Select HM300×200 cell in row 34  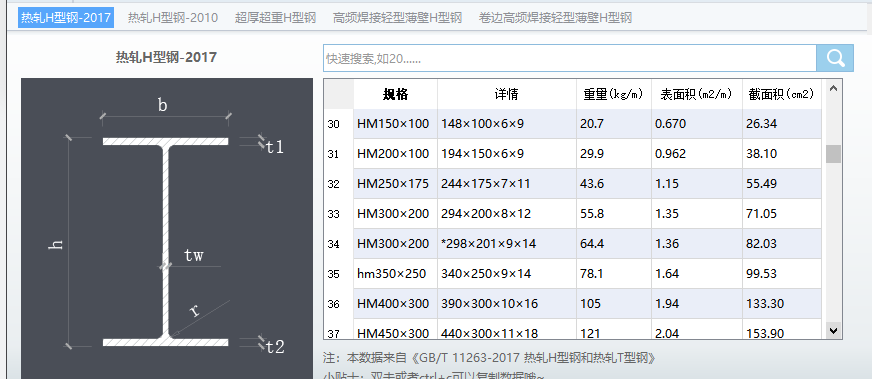click(395, 244)
